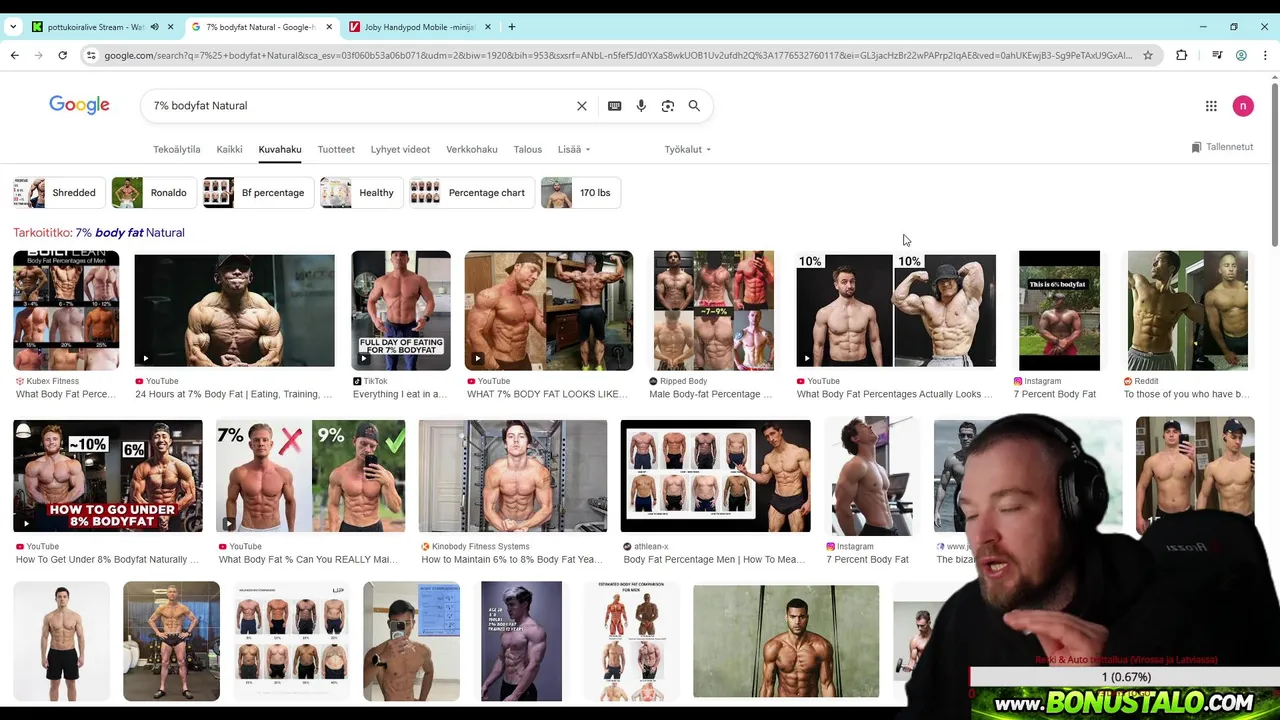
Task: Open a new browser tab
Action: [x=512, y=27]
